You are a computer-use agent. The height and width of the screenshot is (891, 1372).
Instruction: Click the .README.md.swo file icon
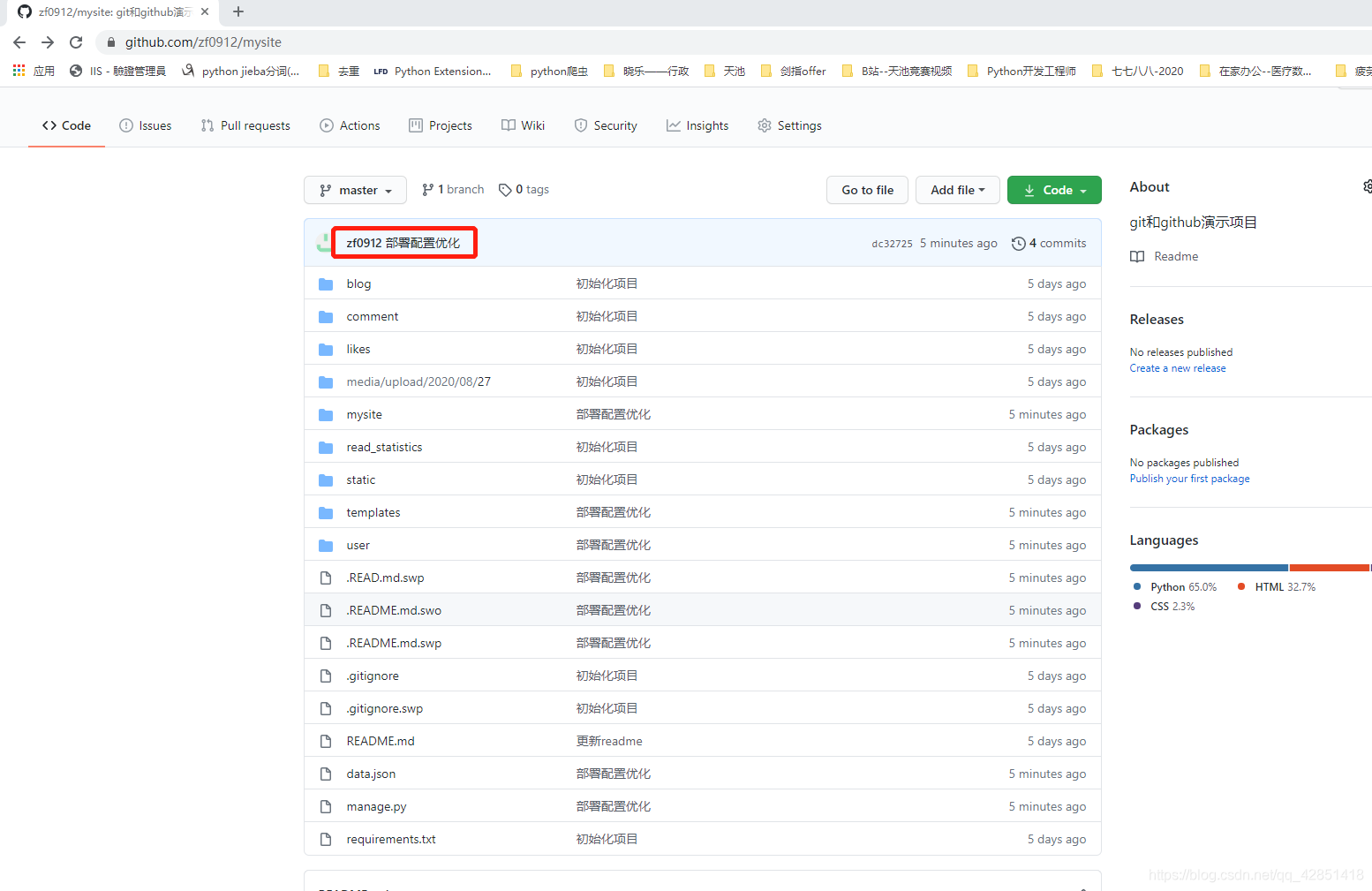pos(326,610)
